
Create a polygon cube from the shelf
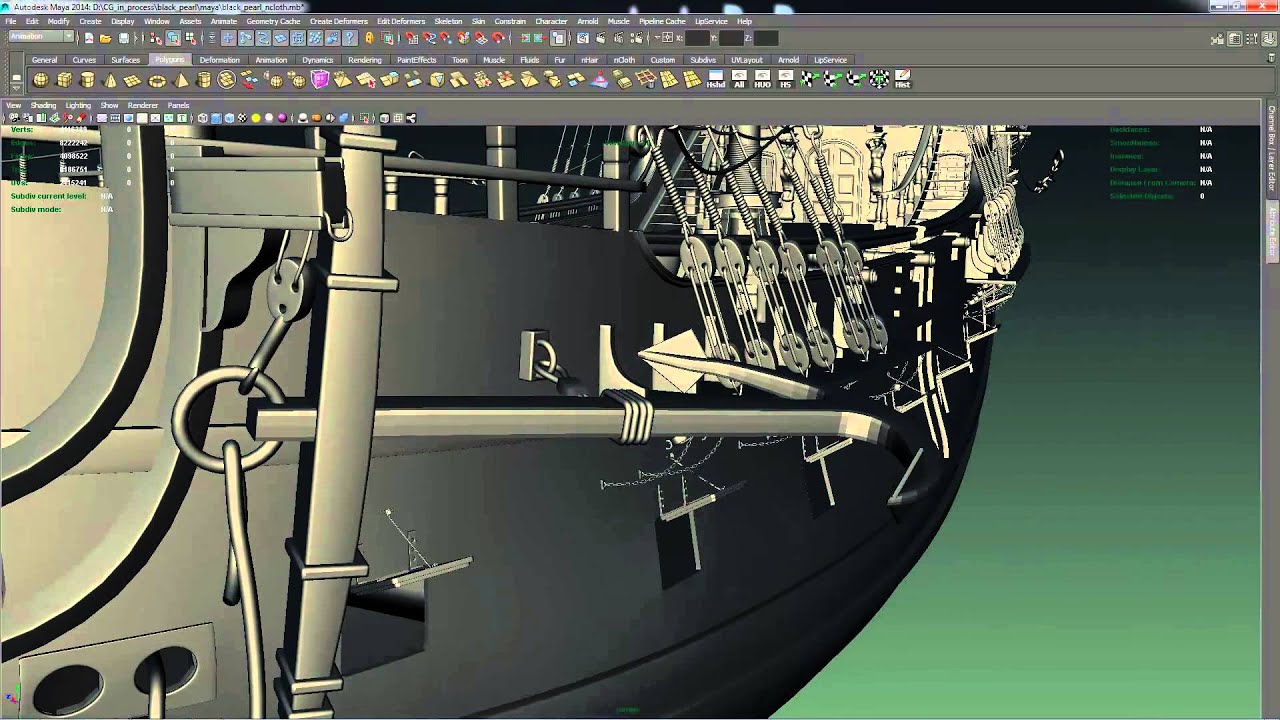pos(64,80)
